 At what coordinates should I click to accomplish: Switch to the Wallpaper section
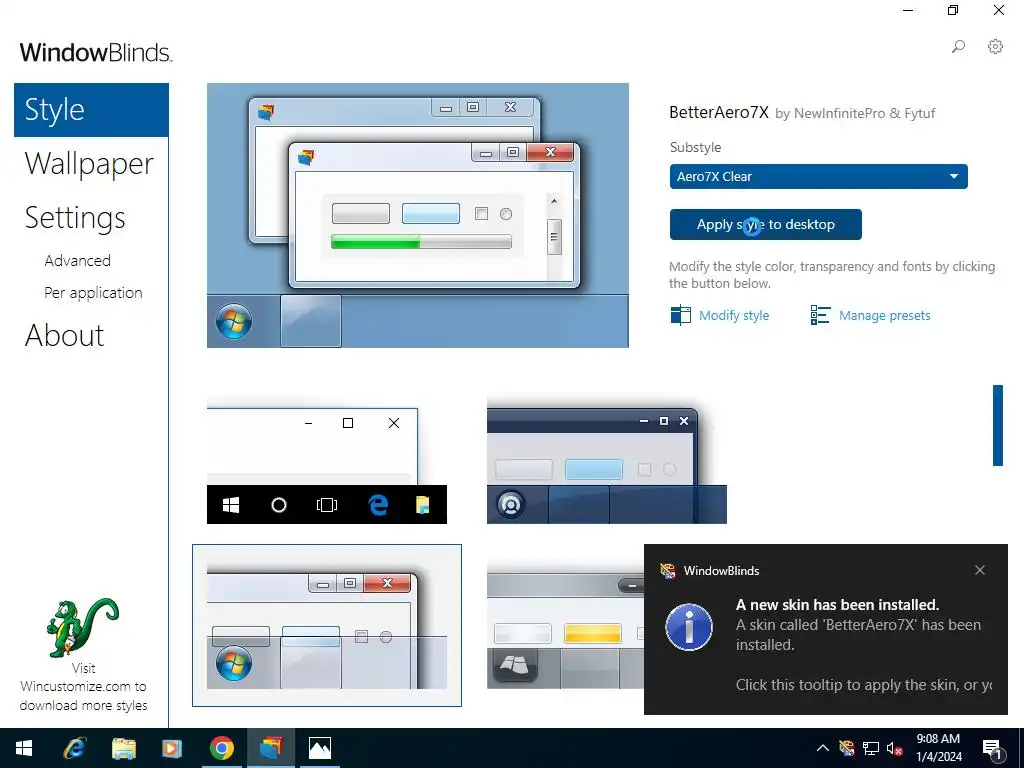[x=89, y=163]
